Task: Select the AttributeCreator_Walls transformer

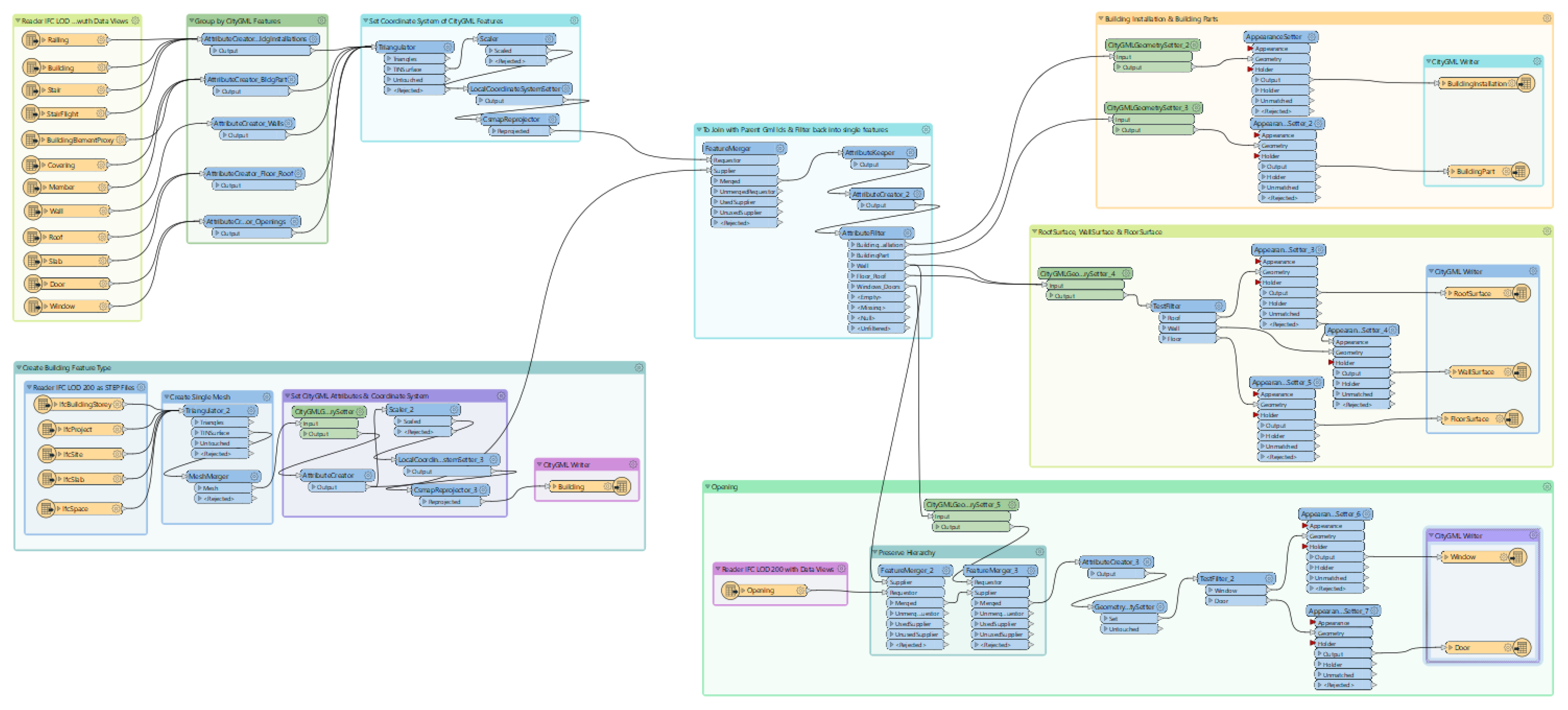Action: coord(248,124)
